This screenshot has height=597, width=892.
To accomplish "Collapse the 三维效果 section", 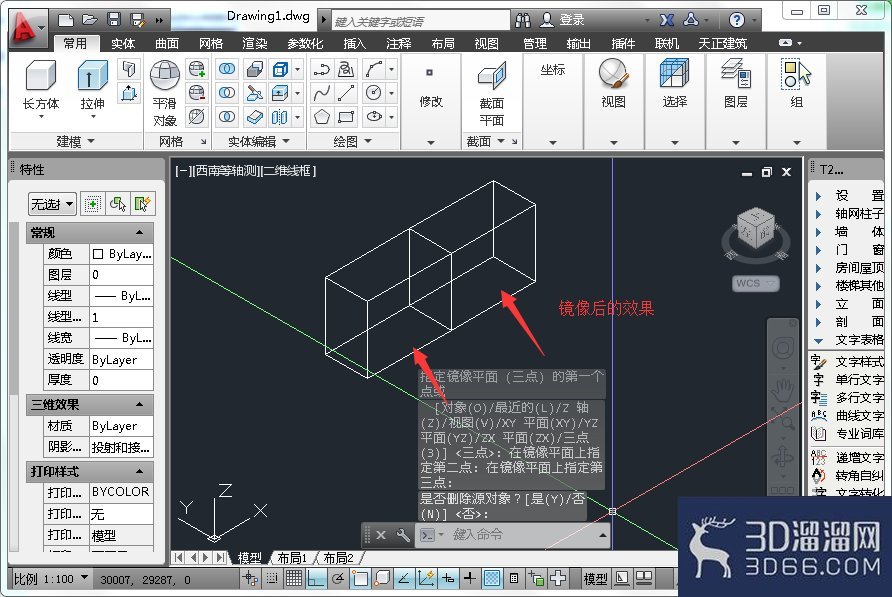I will coord(139,404).
